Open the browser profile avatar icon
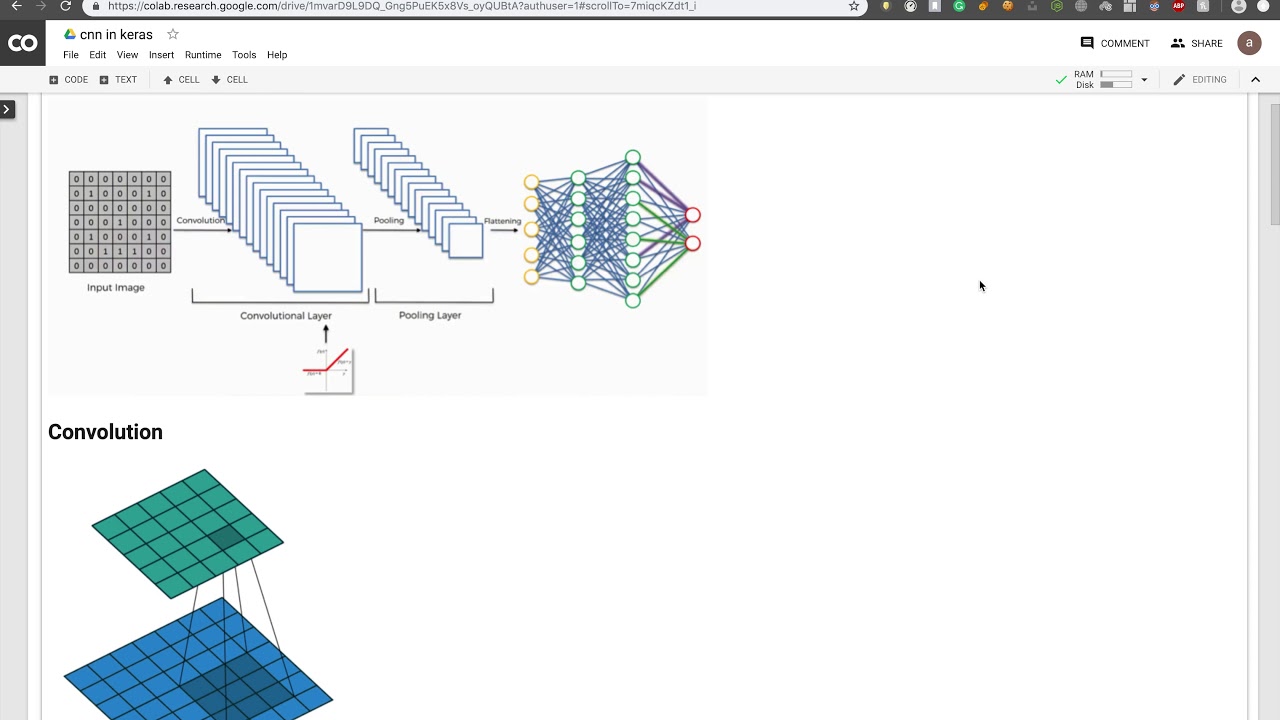The image size is (1280, 720). tap(1239, 6)
